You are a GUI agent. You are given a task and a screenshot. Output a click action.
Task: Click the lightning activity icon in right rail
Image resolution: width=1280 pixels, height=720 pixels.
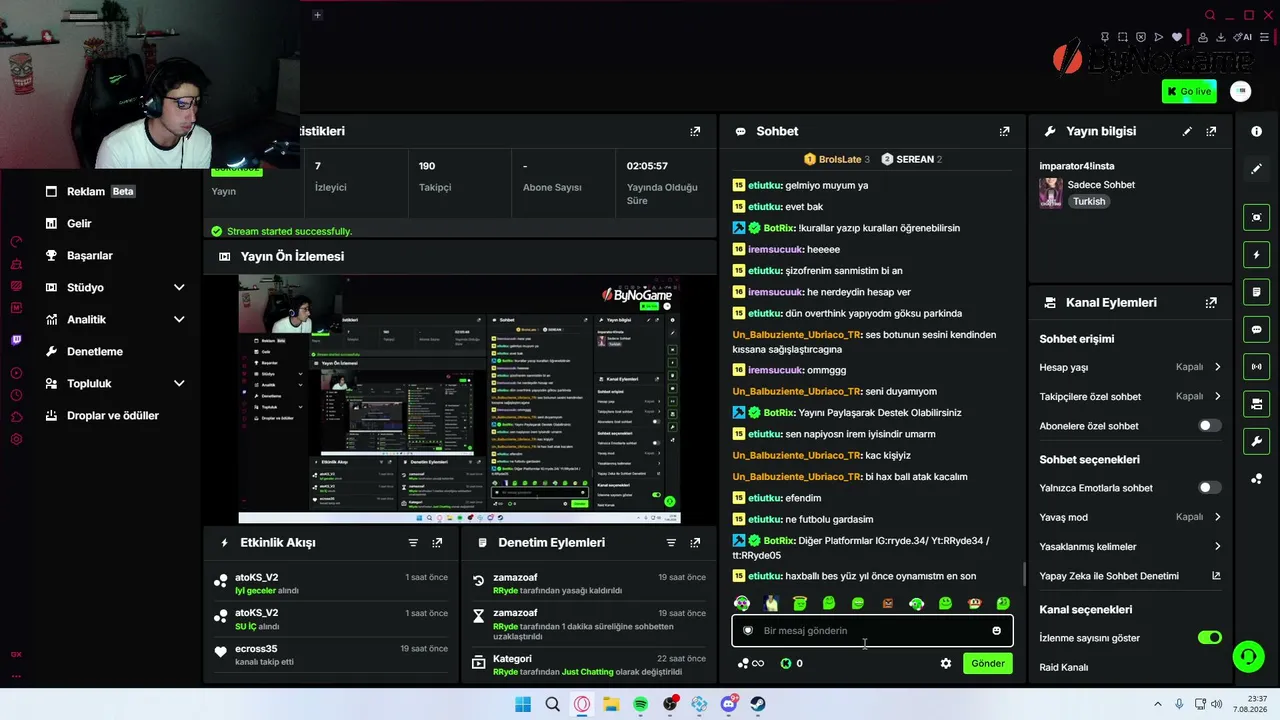click(x=1257, y=255)
